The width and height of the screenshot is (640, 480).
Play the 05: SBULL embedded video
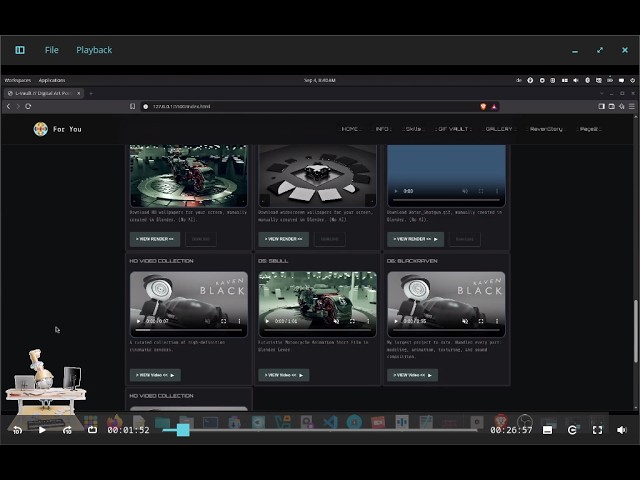point(267,321)
